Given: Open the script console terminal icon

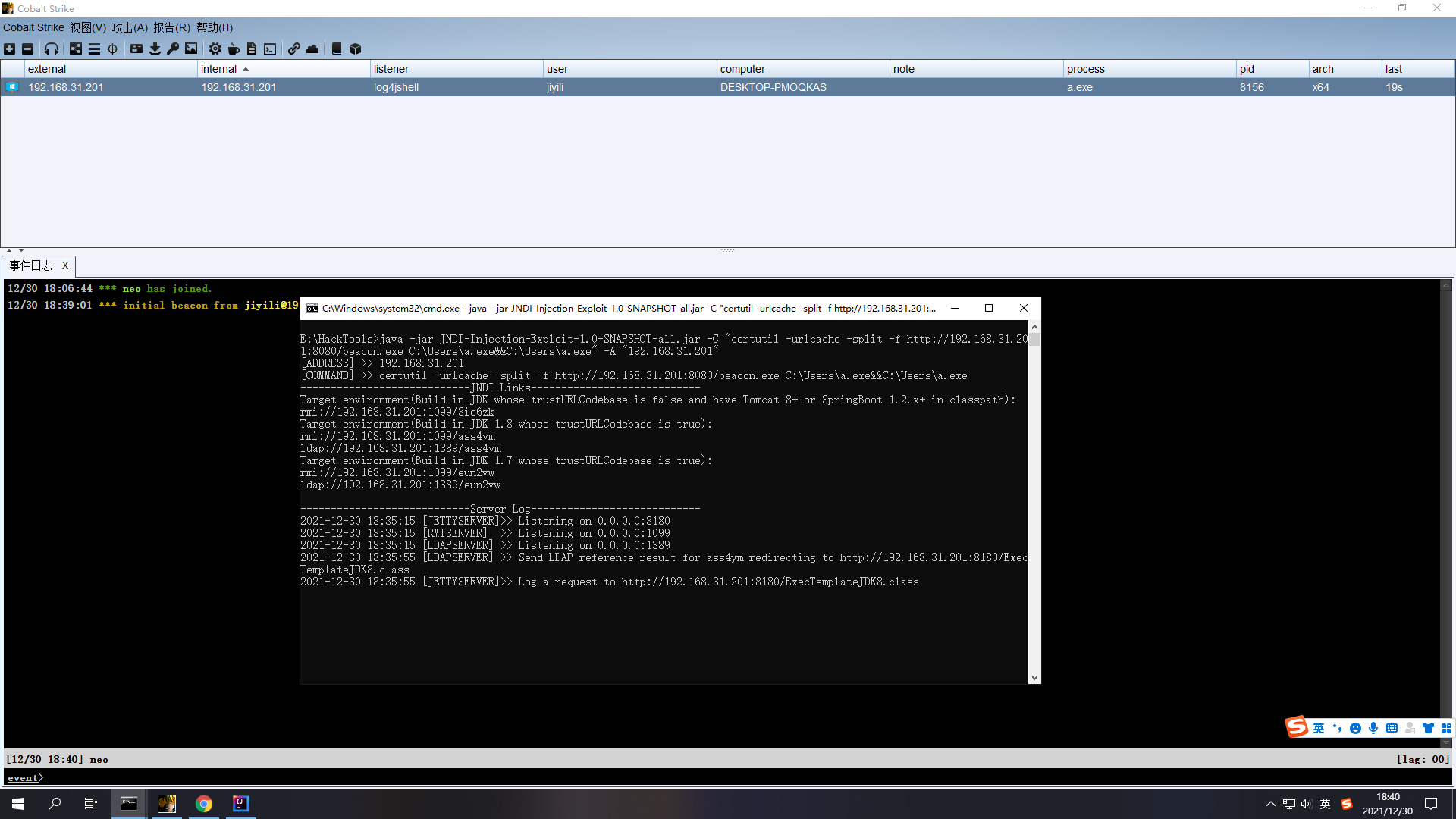Looking at the screenshot, I should coord(270,49).
